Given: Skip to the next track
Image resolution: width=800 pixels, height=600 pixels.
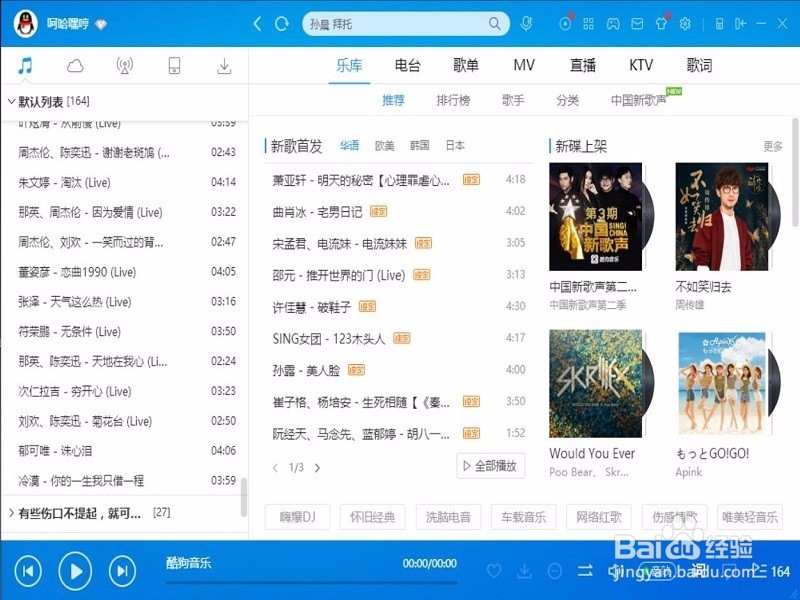Looking at the screenshot, I should click(x=122, y=571).
